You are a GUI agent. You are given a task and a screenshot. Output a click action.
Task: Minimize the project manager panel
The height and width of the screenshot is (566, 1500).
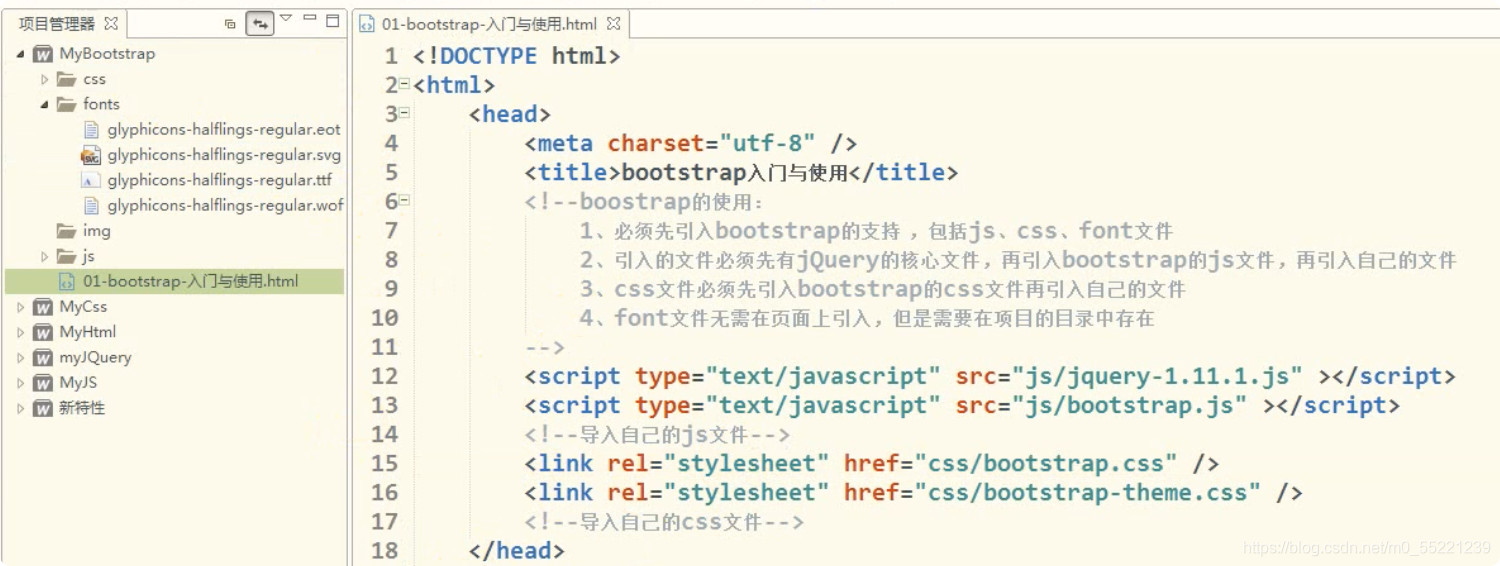[x=309, y=18]
